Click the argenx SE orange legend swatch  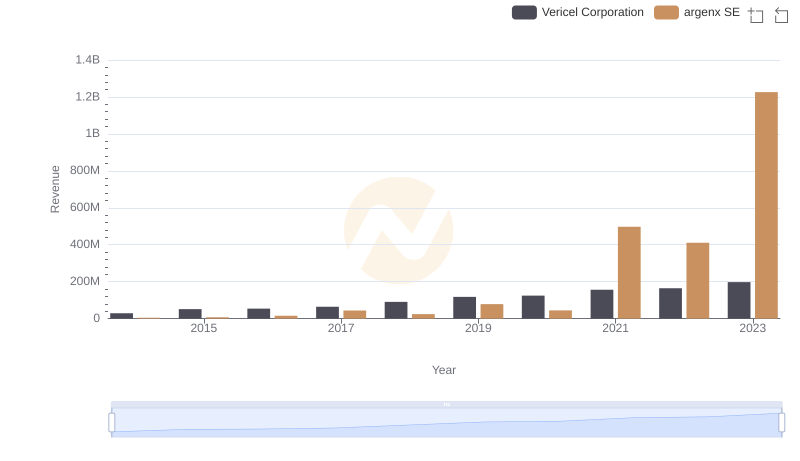[x=666, y=12]
